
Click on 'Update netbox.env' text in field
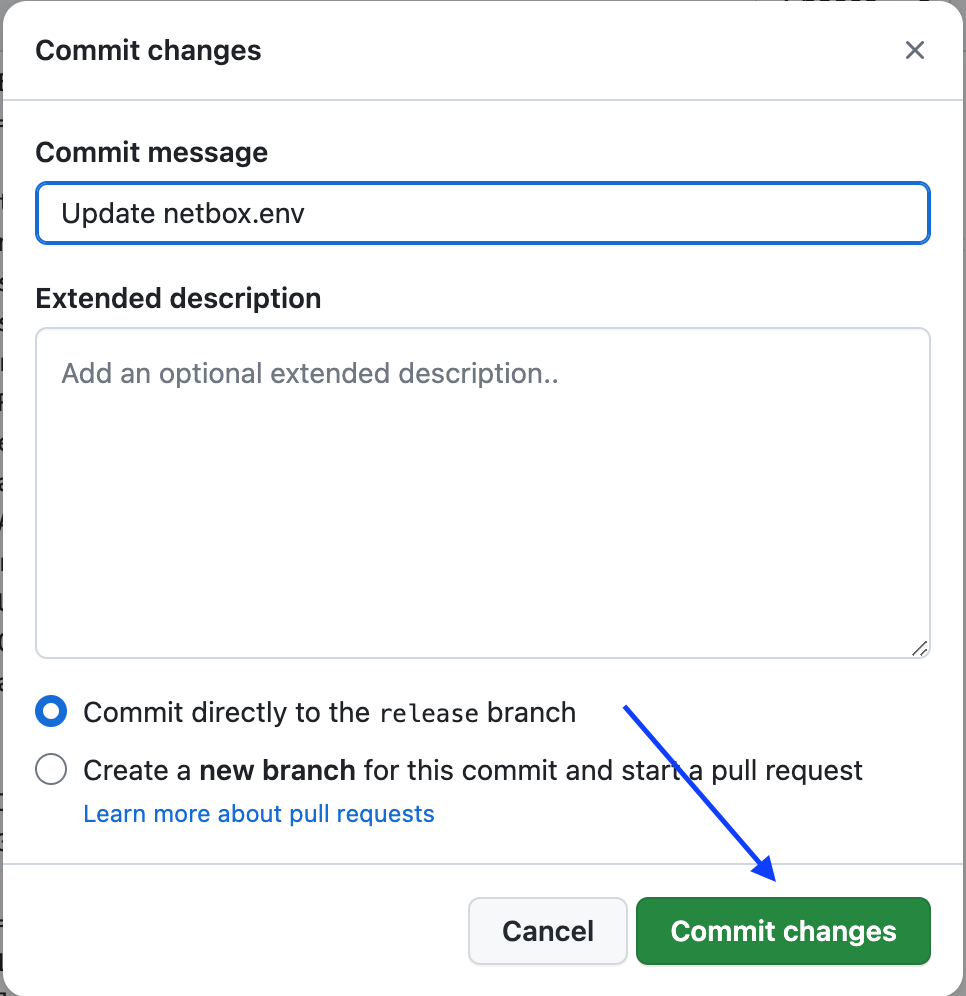coord(182,213)
